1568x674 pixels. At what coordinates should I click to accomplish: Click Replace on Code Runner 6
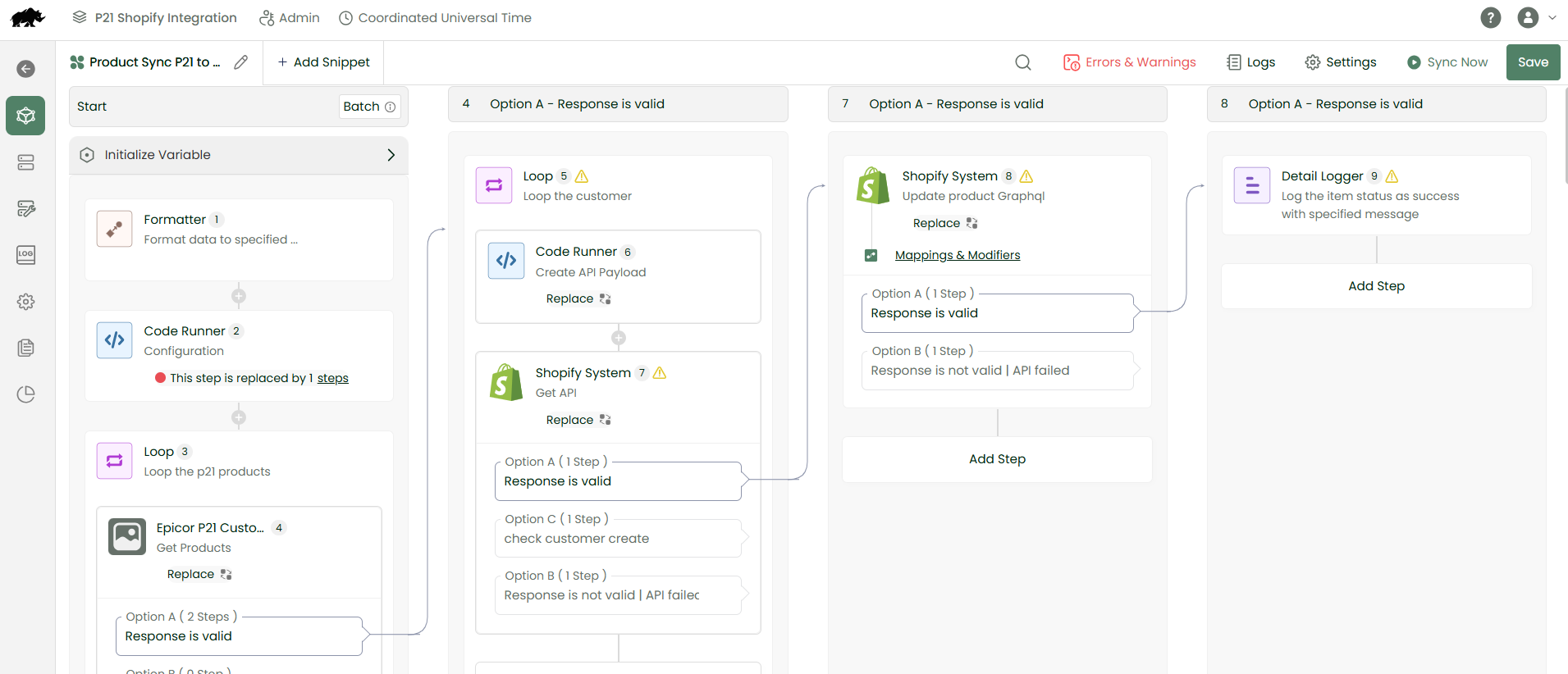coord(578,298)
